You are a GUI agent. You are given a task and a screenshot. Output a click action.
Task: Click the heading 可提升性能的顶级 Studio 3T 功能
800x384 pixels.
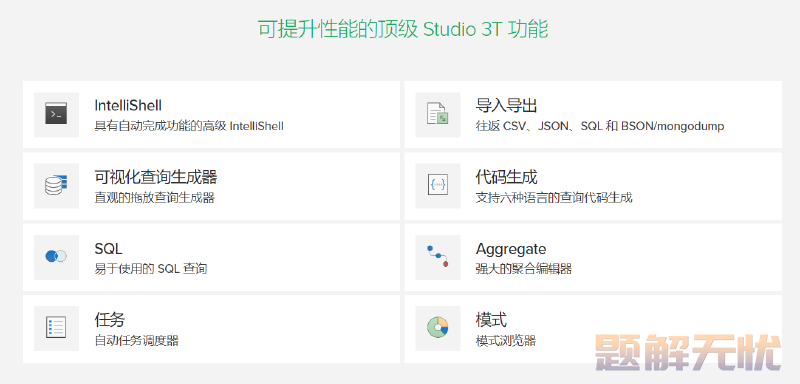pos(403,30)
